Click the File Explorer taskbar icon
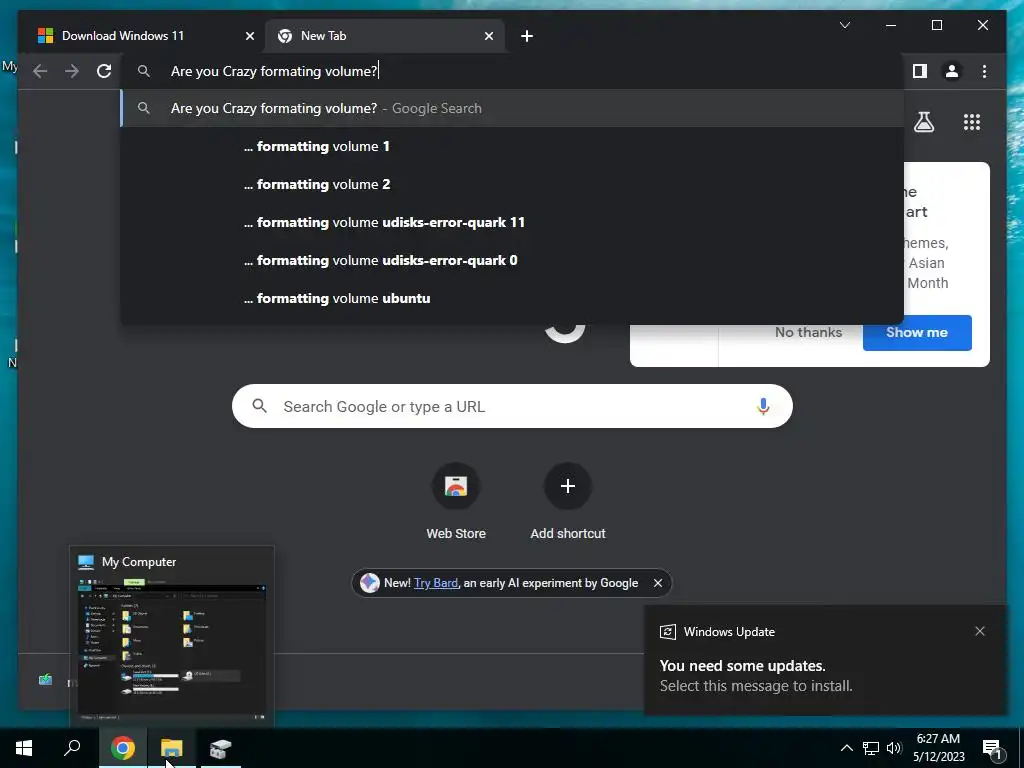 point(172,748)
